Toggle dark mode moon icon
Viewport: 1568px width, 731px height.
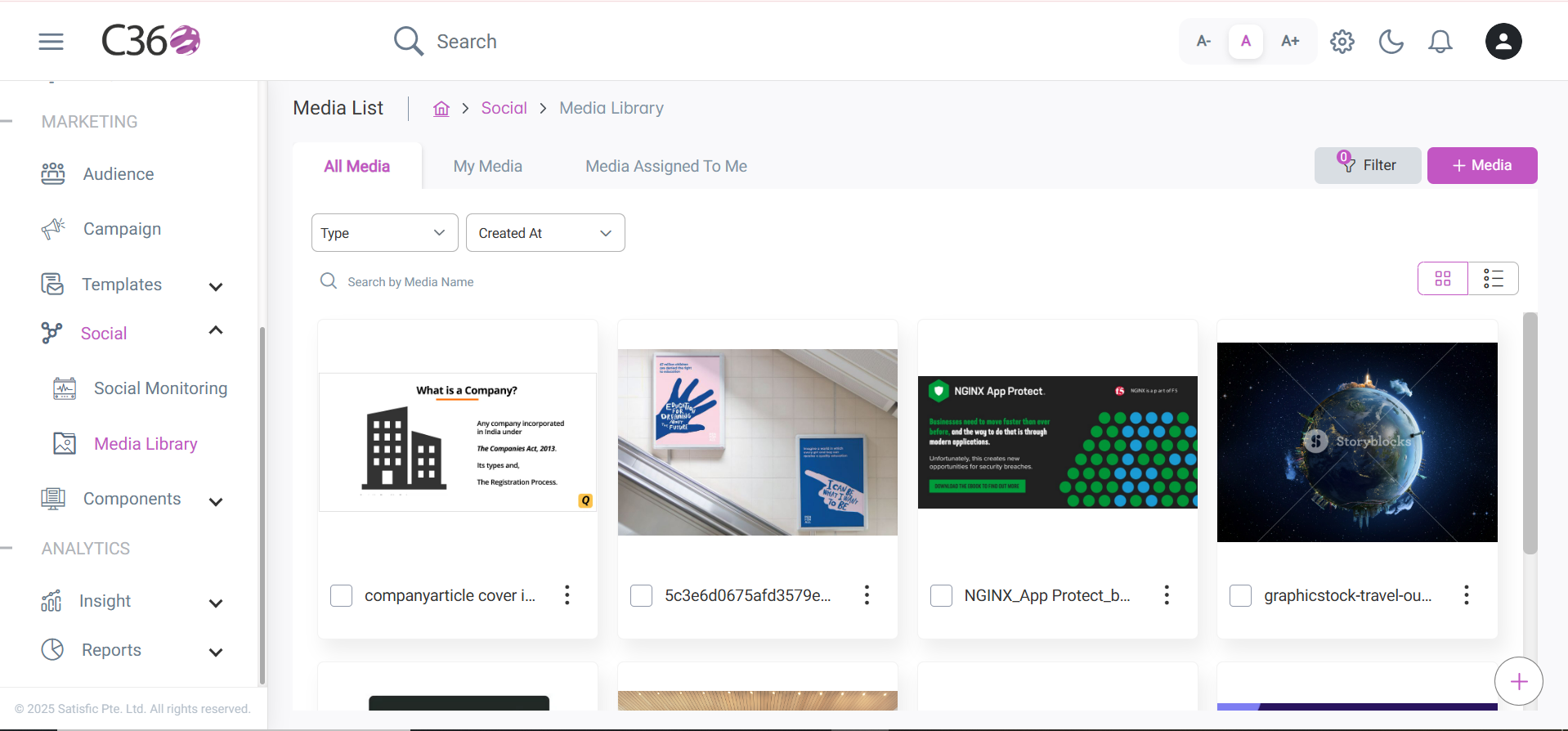point(1391,42)
